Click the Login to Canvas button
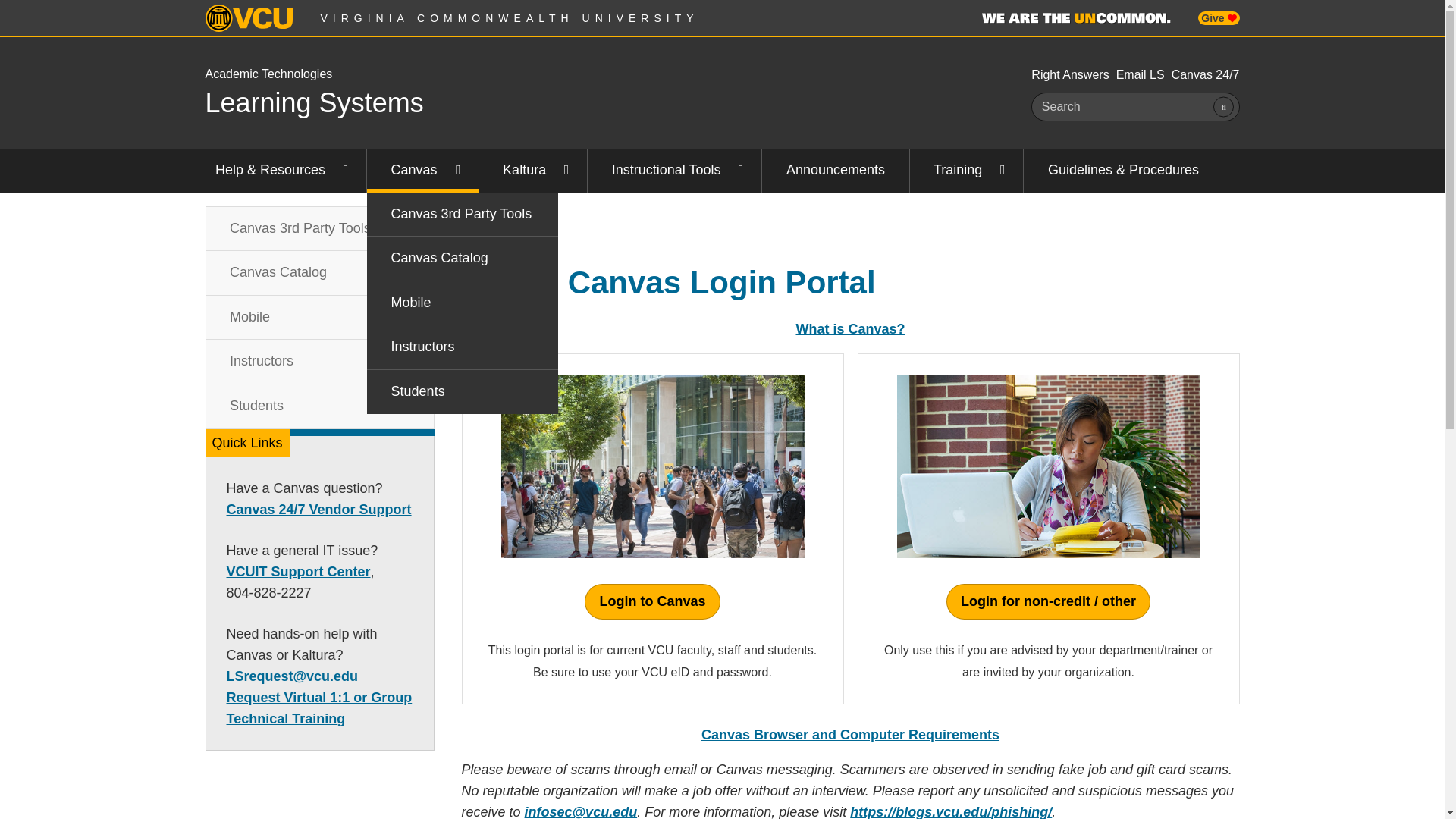Viewport: 1456px width, 819px height. tap(652, 601)
